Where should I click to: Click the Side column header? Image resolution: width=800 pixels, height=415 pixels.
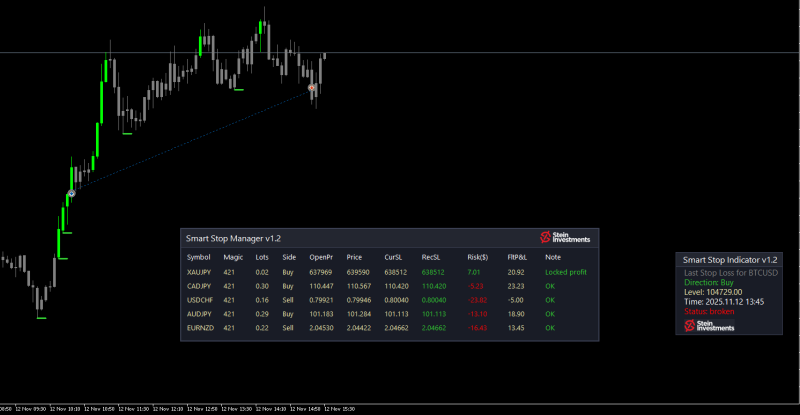pos(289,257)
